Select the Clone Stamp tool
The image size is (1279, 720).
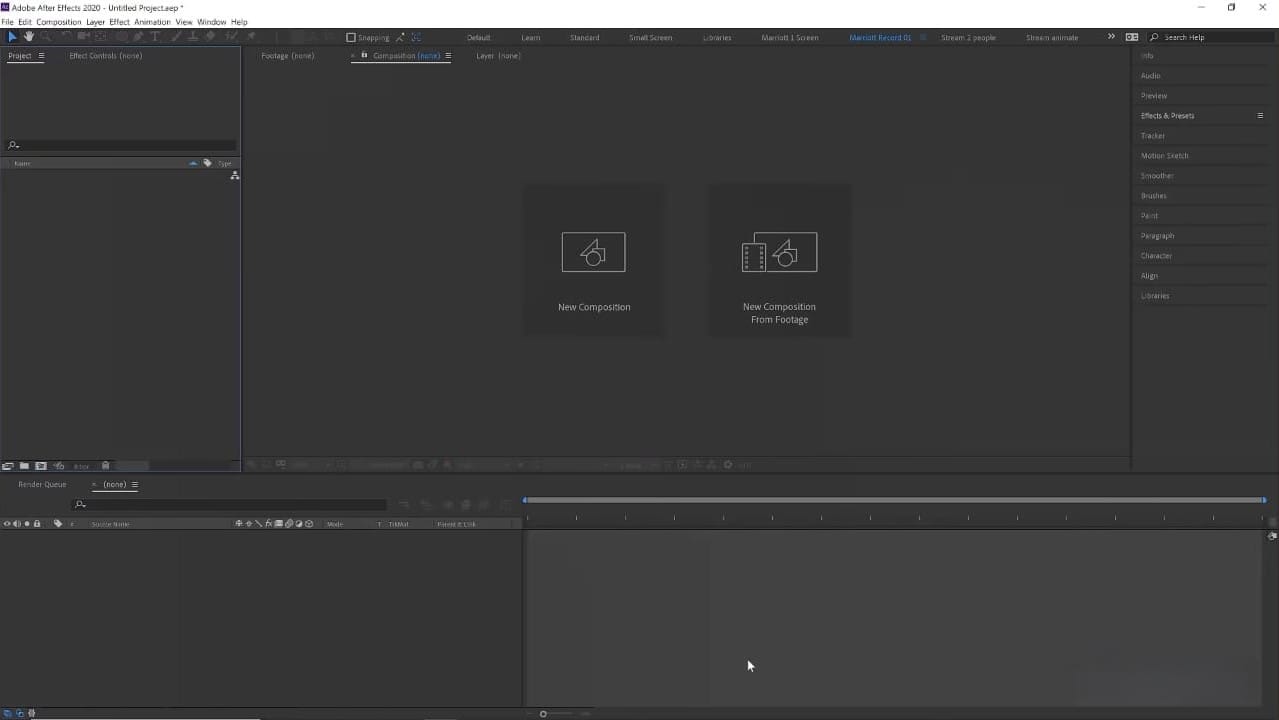click(x=193, y=37)
